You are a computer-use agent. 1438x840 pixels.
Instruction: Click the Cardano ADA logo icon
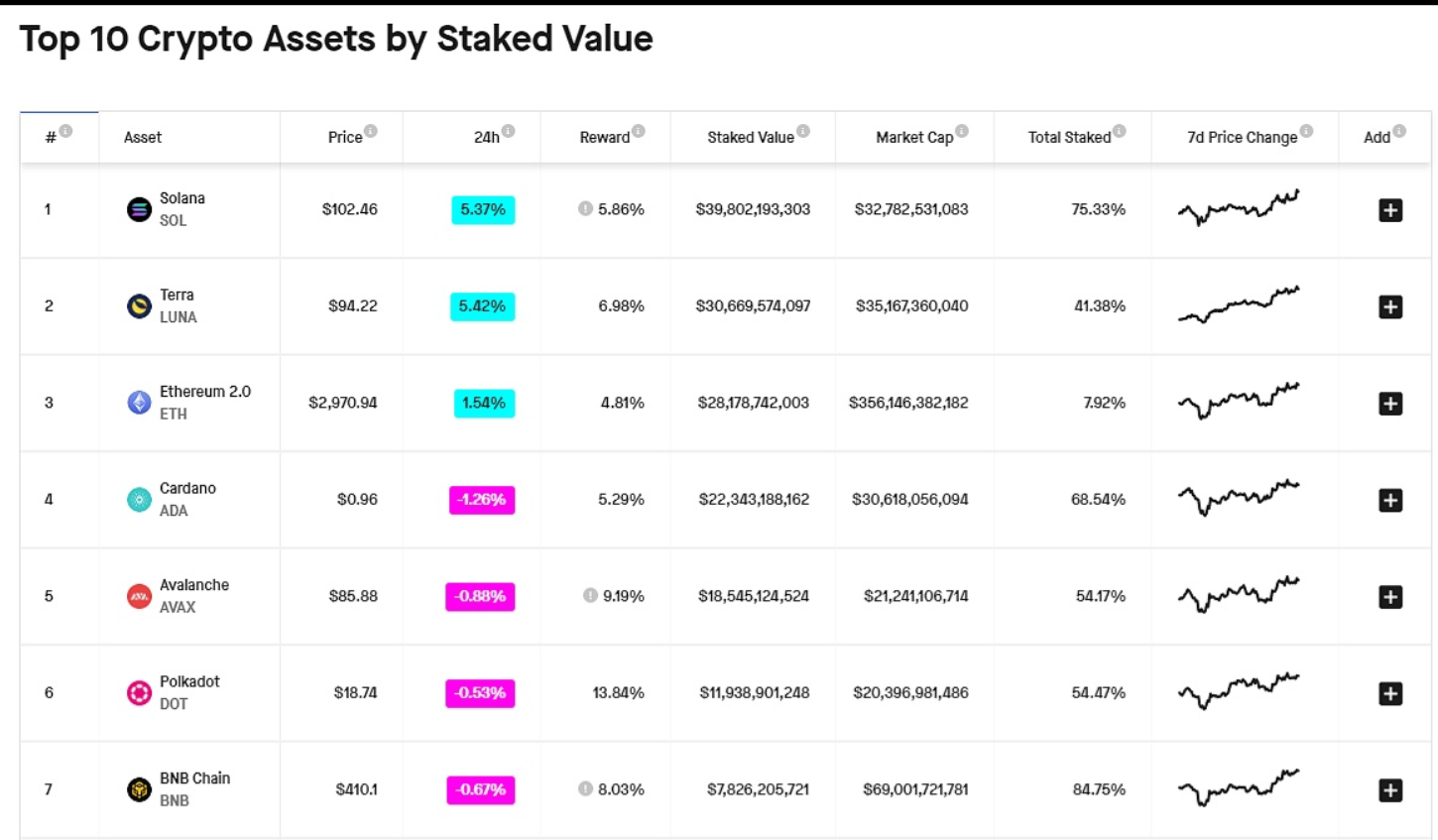(x=139, y=500)
